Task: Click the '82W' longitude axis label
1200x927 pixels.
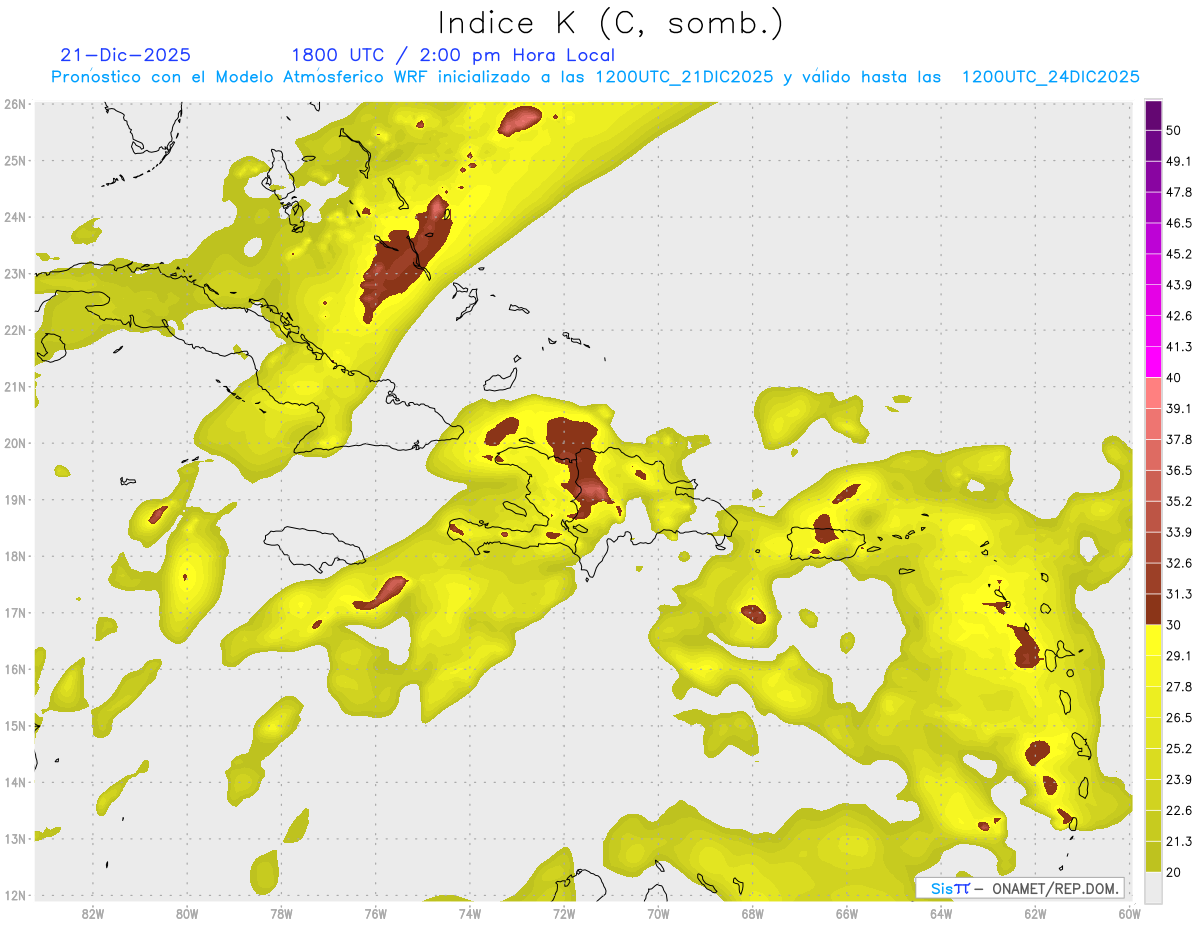Action: [92, 914]
